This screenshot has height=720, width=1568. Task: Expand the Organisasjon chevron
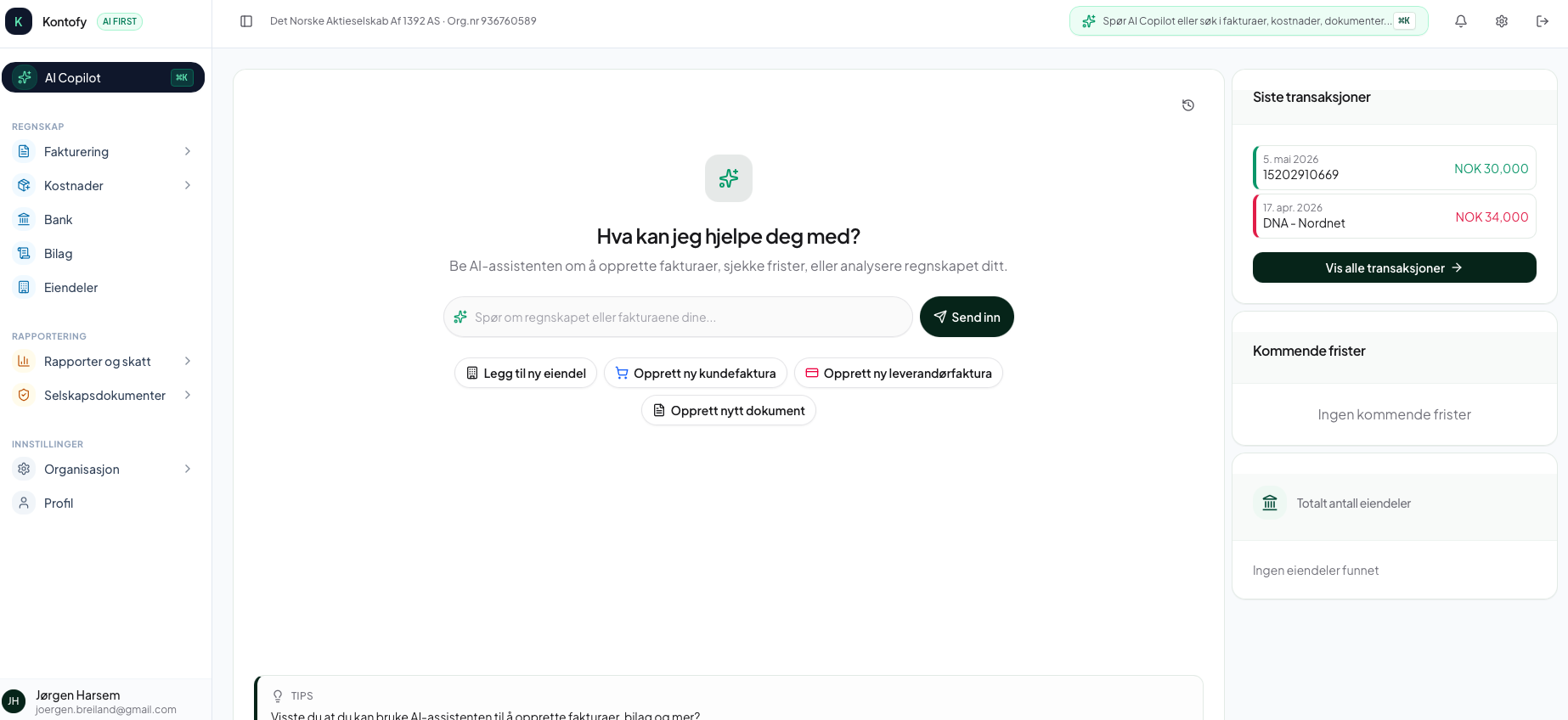(x=188, y=469)
